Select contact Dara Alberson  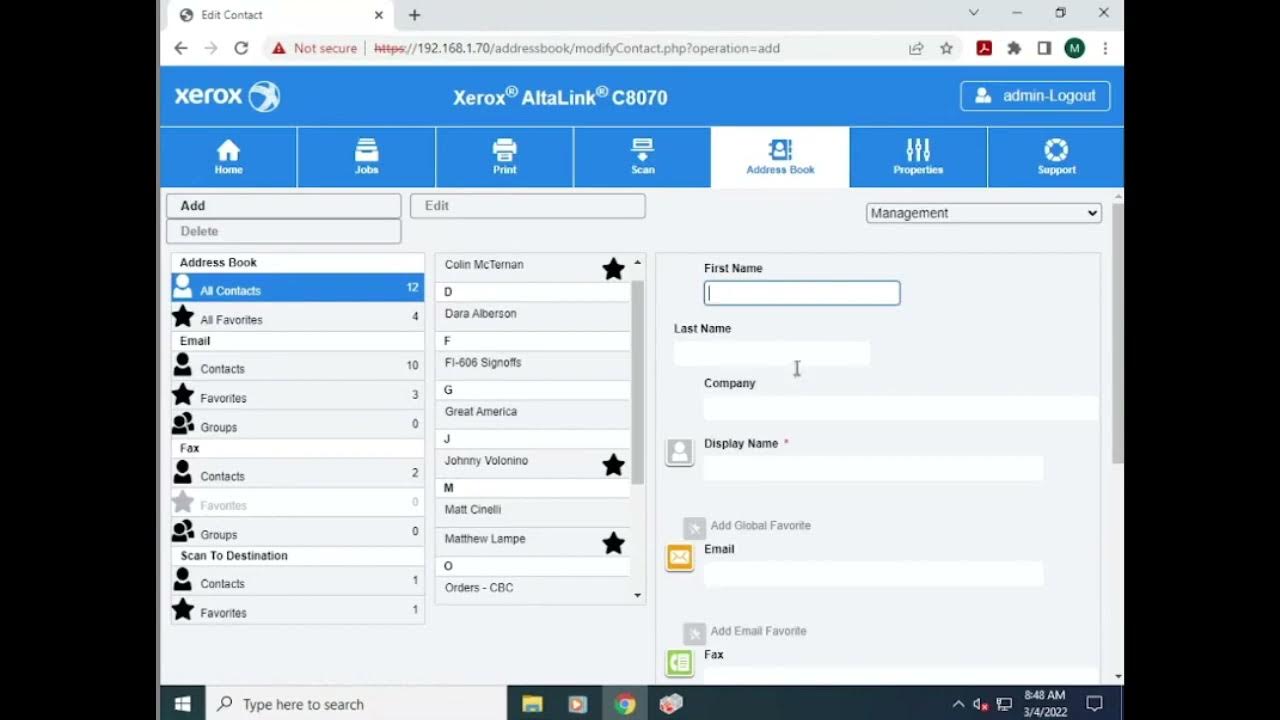tap(481, 314)
